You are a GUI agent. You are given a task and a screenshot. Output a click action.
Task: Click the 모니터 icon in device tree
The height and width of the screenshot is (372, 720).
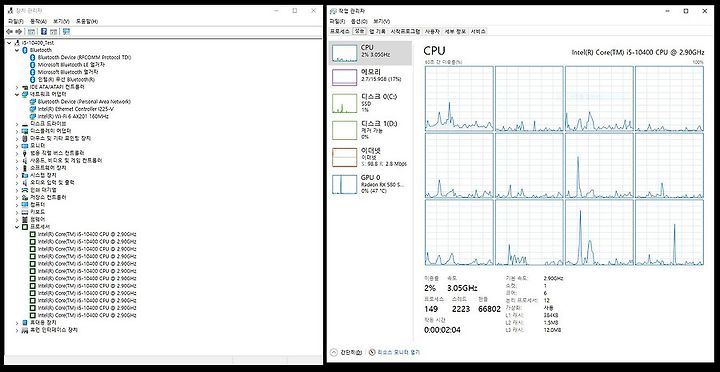tap(25, 146)
